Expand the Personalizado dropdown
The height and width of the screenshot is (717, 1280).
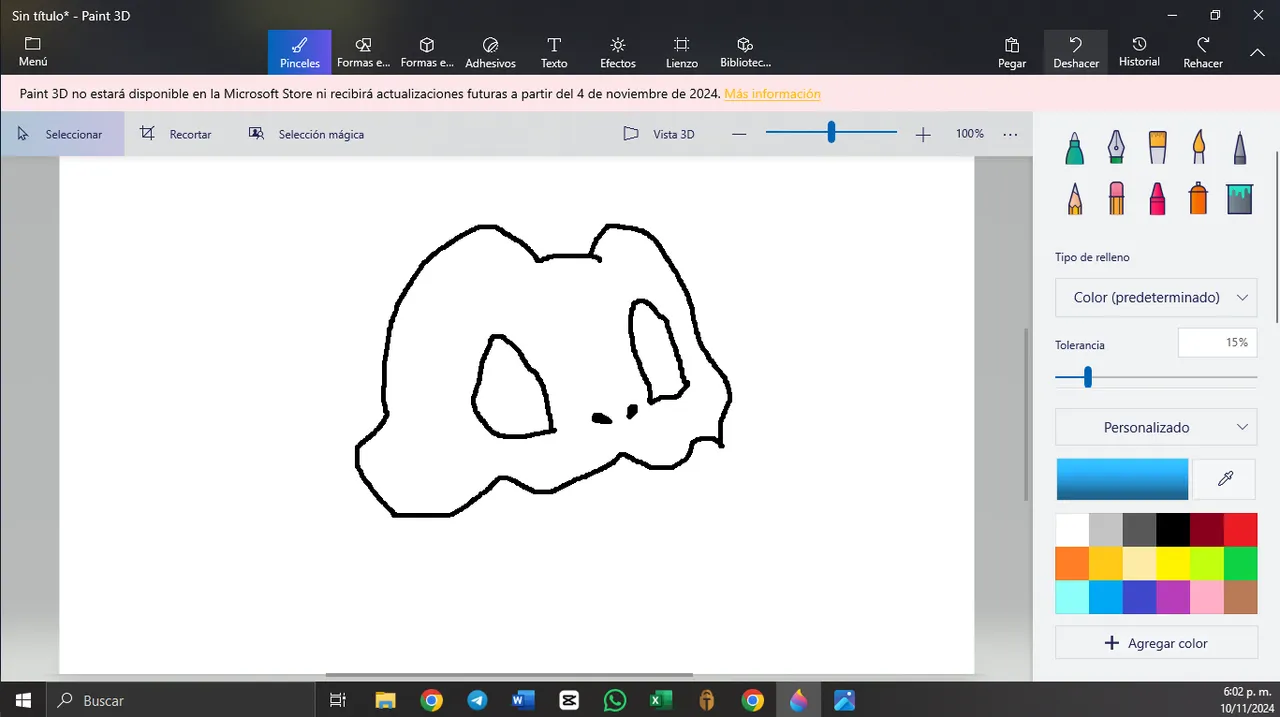(1156, 427)
